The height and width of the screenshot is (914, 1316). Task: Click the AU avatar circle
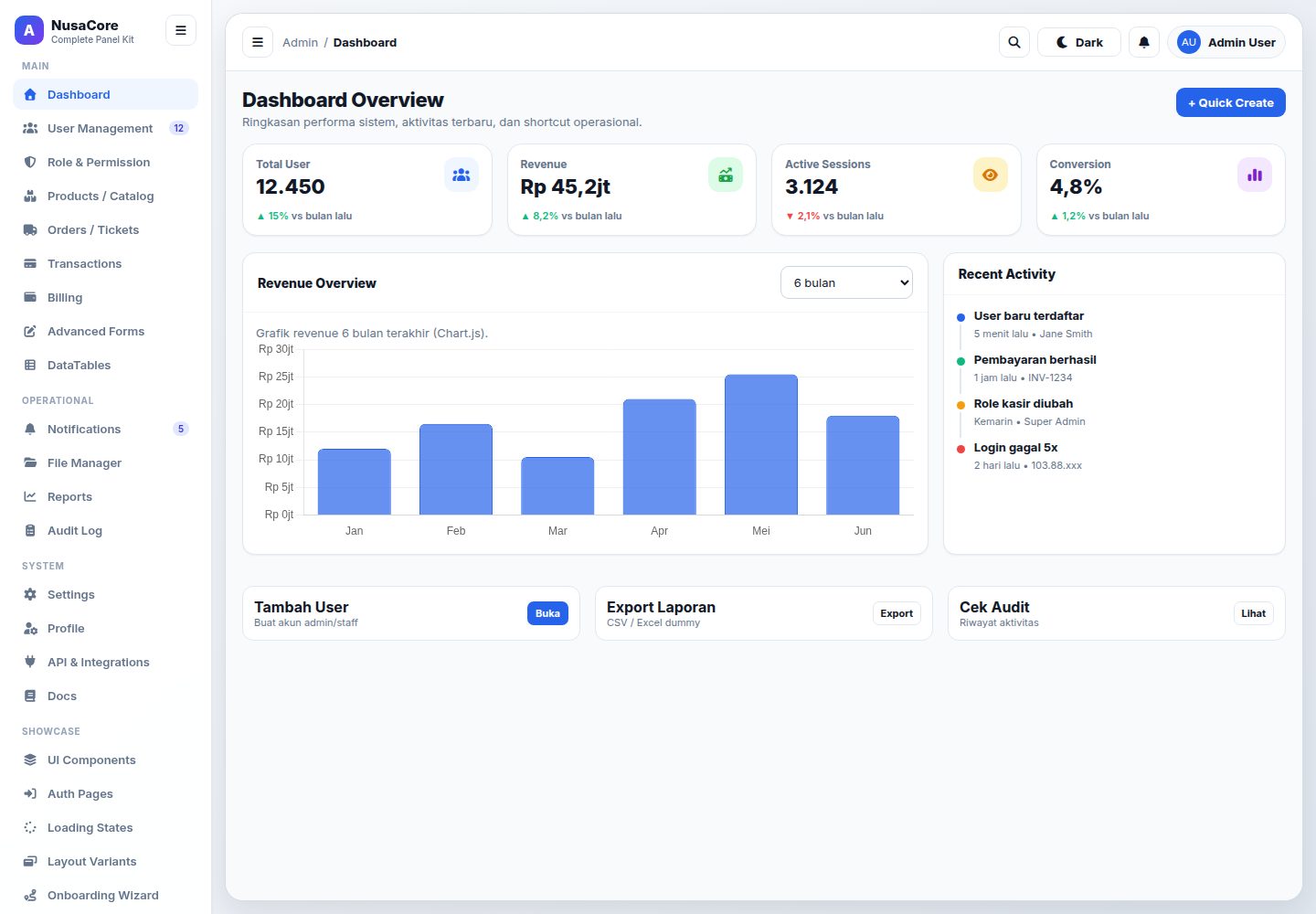1189,42
